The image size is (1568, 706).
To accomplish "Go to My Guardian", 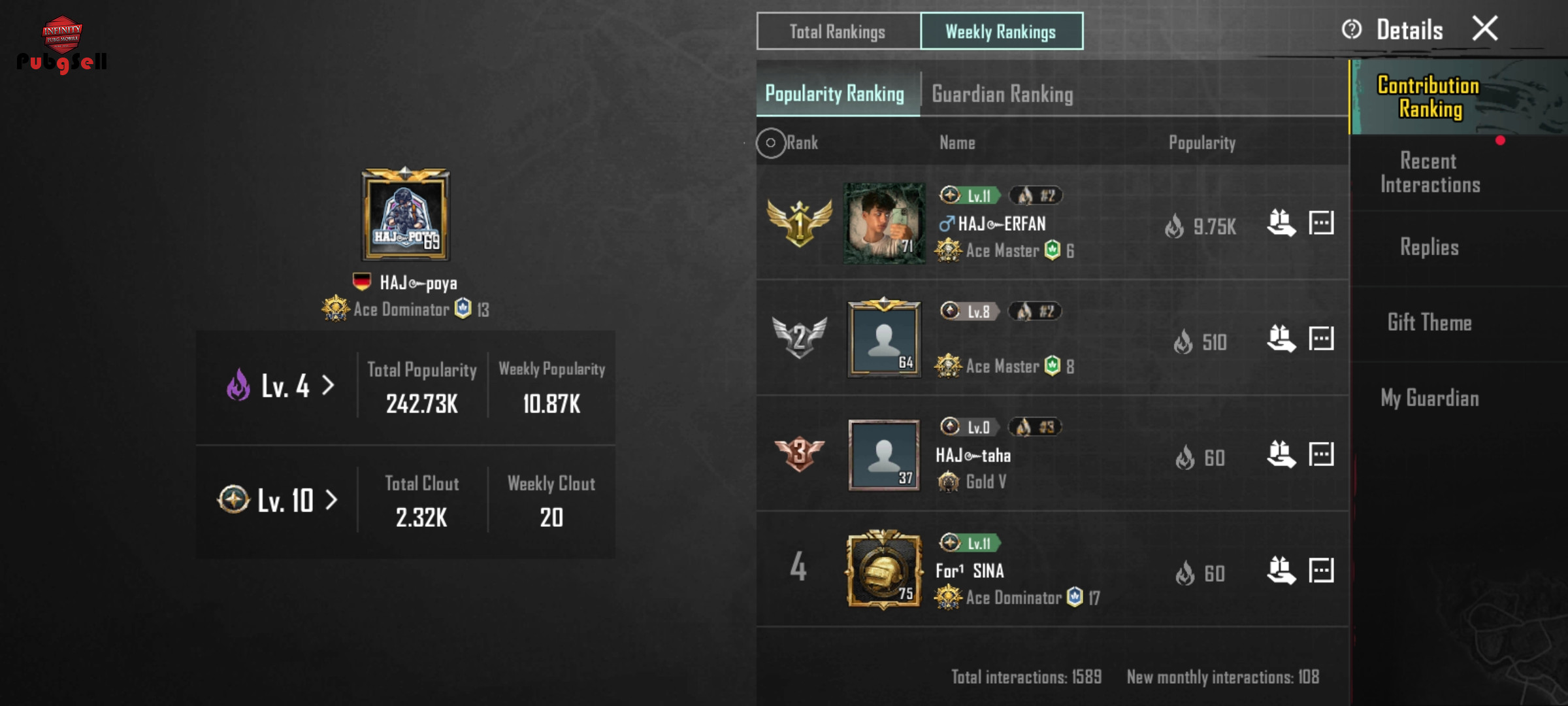I will 1429,398.
